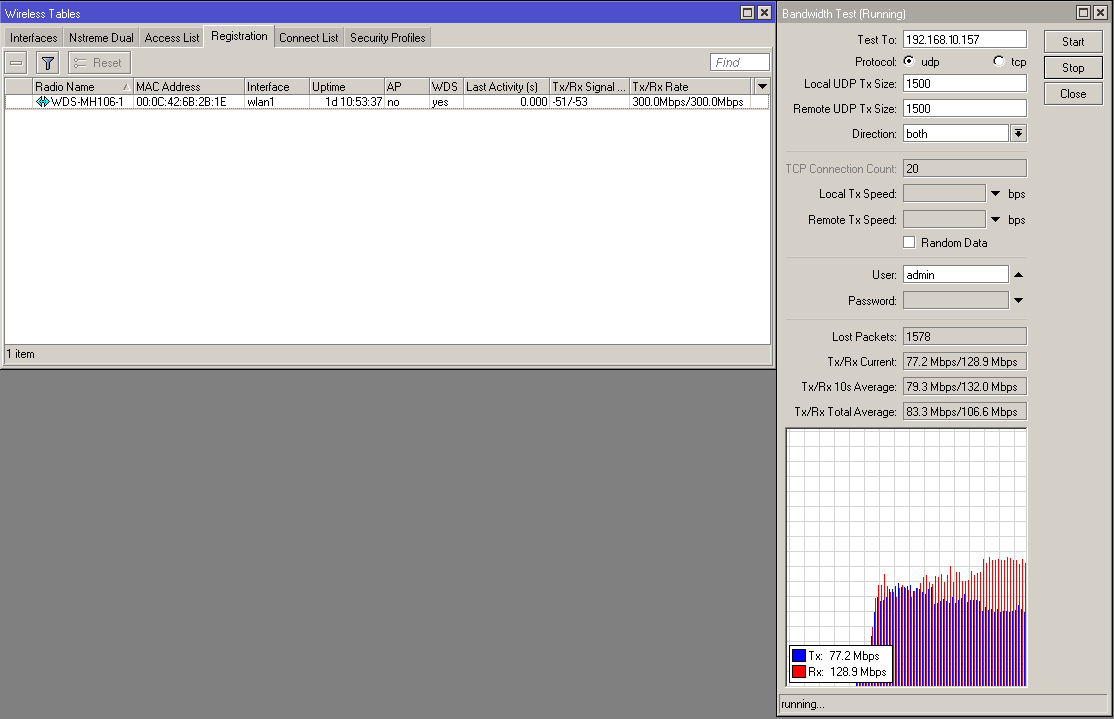
Task: Sort by WDS column header
Action: pyautogui.click(x=446, y=87)
